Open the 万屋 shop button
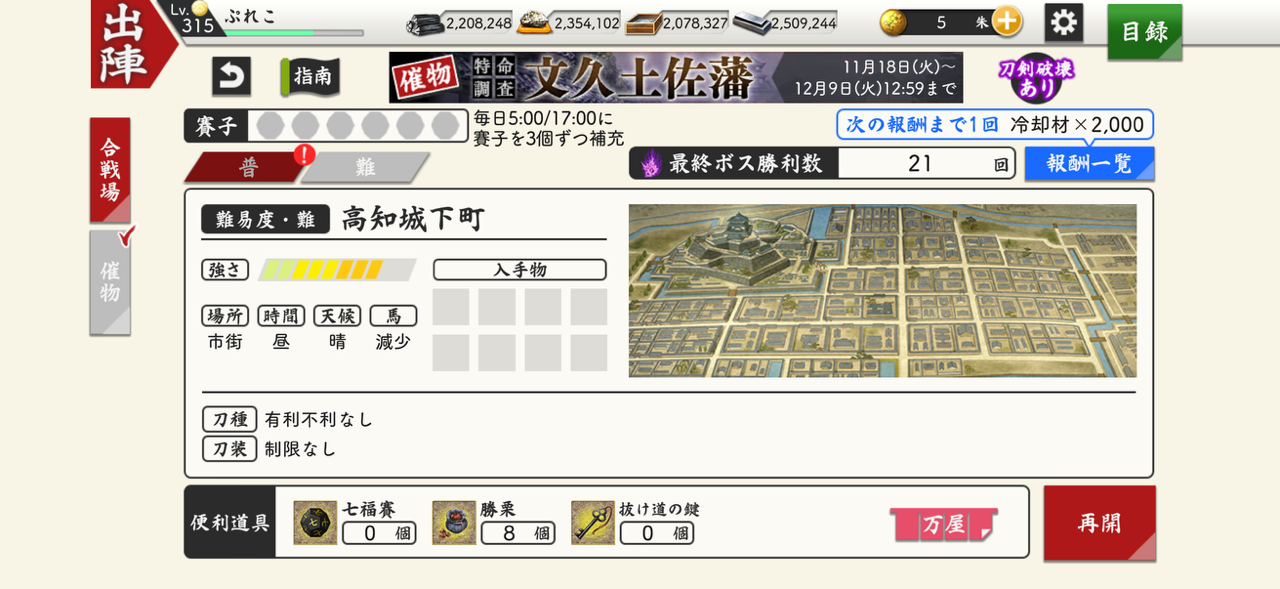This screenshot has width=1280, height=589. 944,524
